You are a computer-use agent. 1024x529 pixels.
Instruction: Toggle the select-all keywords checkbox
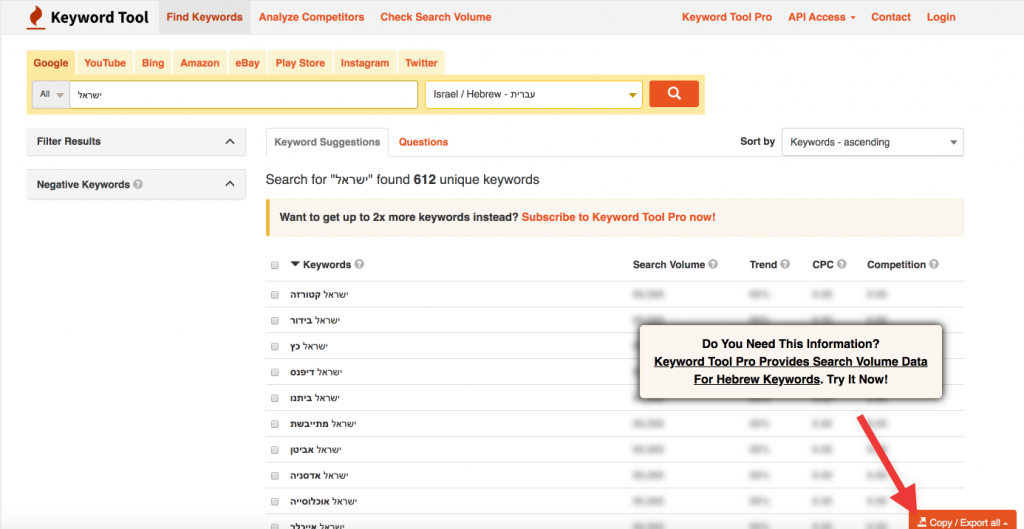(275, 265)
